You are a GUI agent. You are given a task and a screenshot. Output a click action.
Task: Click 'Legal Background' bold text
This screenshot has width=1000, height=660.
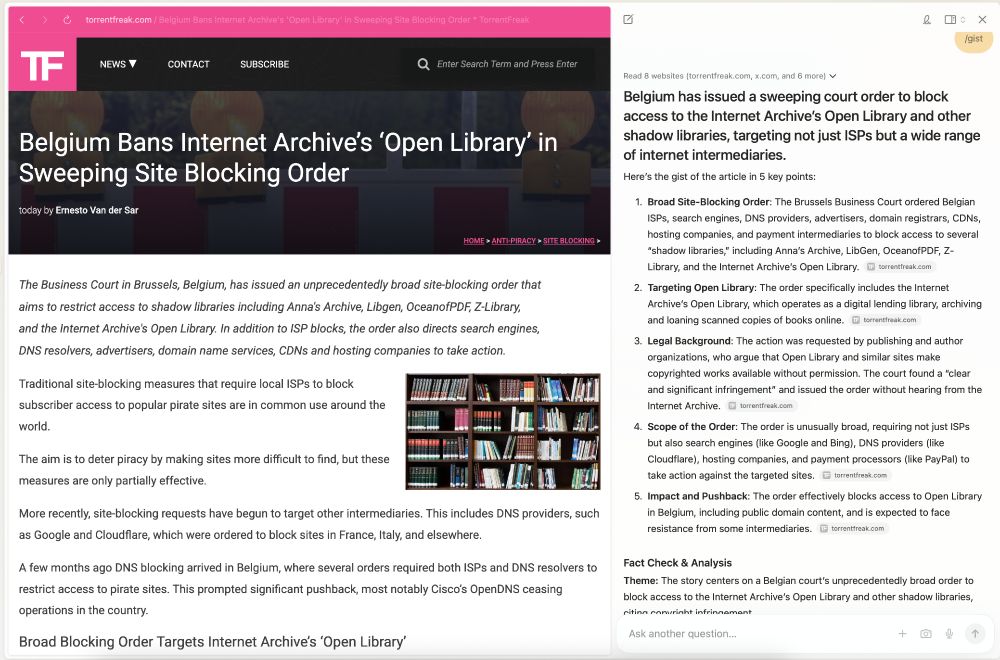[689, 341]
